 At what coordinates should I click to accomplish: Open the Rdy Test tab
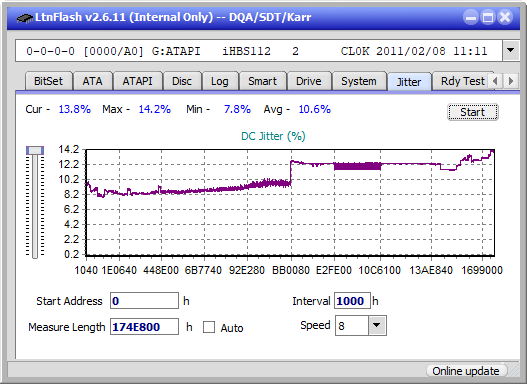tap(462, 81)
